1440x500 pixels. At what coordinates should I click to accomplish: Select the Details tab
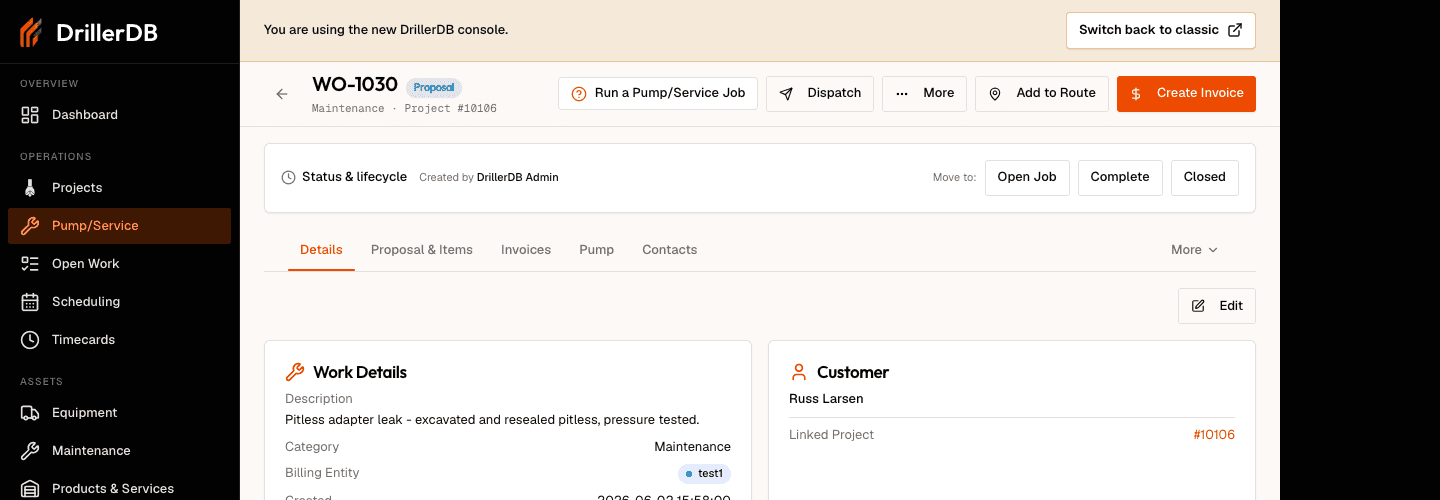pos(321,250)
